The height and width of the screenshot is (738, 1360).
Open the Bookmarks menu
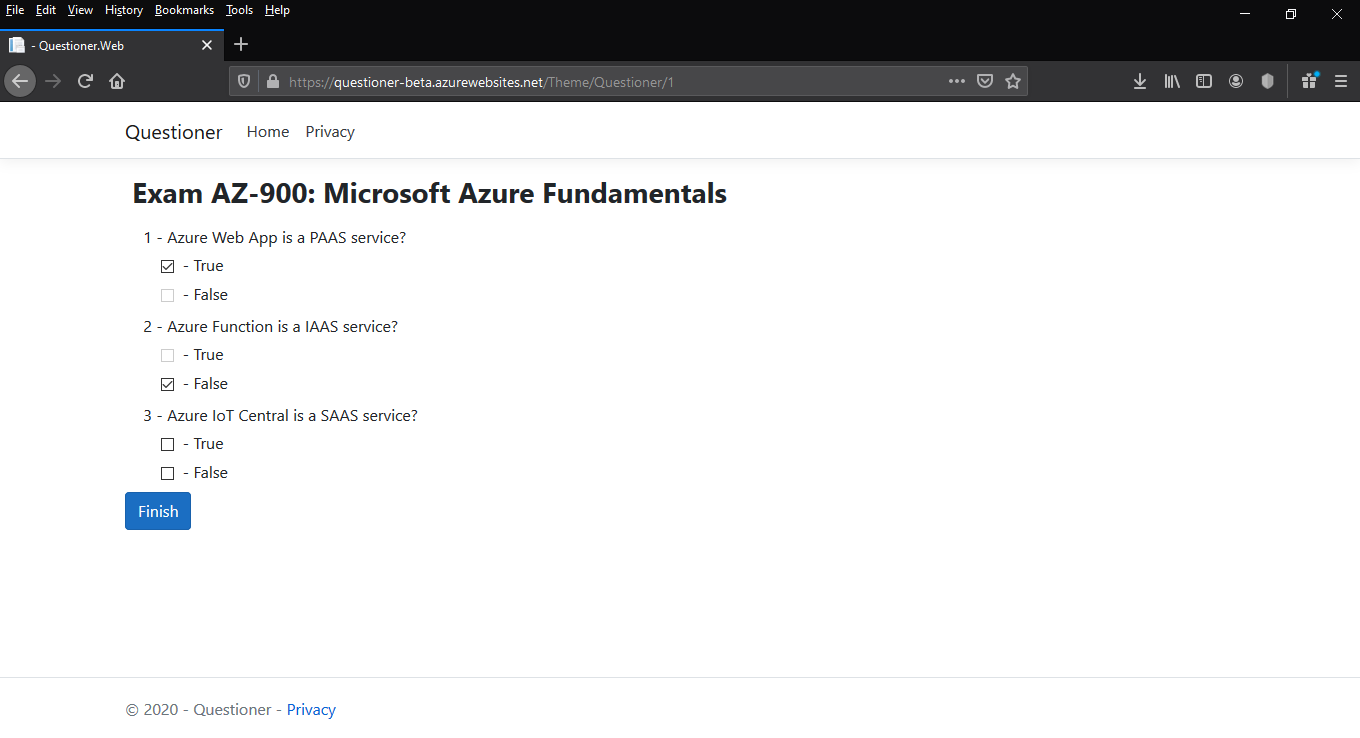coord(184,10)
